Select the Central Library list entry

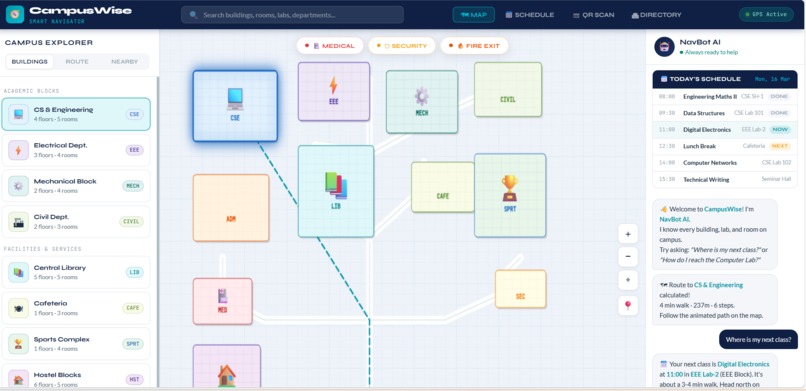point(76,272)
